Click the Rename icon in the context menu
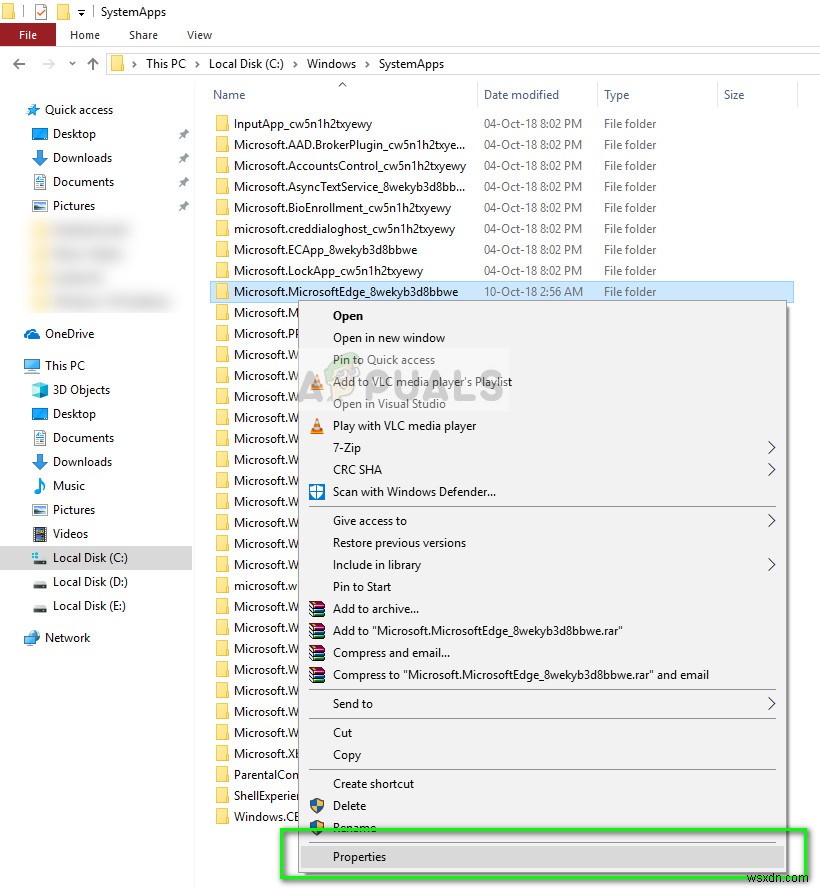Image resolution: width=820 pixels, height=888 pixels. 318,828
